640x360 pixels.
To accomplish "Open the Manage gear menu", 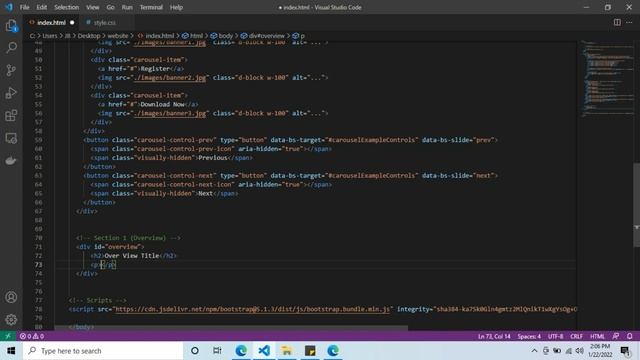I will [11, 320].
